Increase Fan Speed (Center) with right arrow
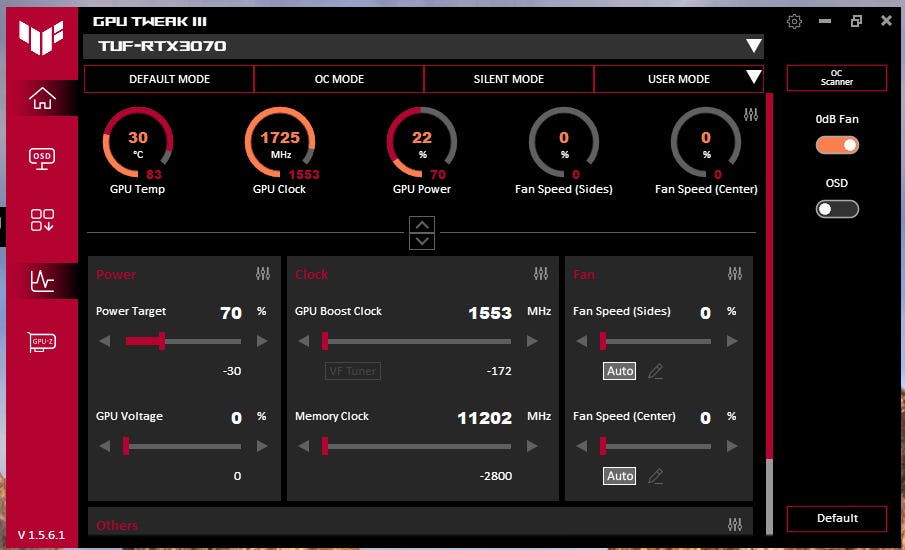Screen dimensions: 905x550 732,446
